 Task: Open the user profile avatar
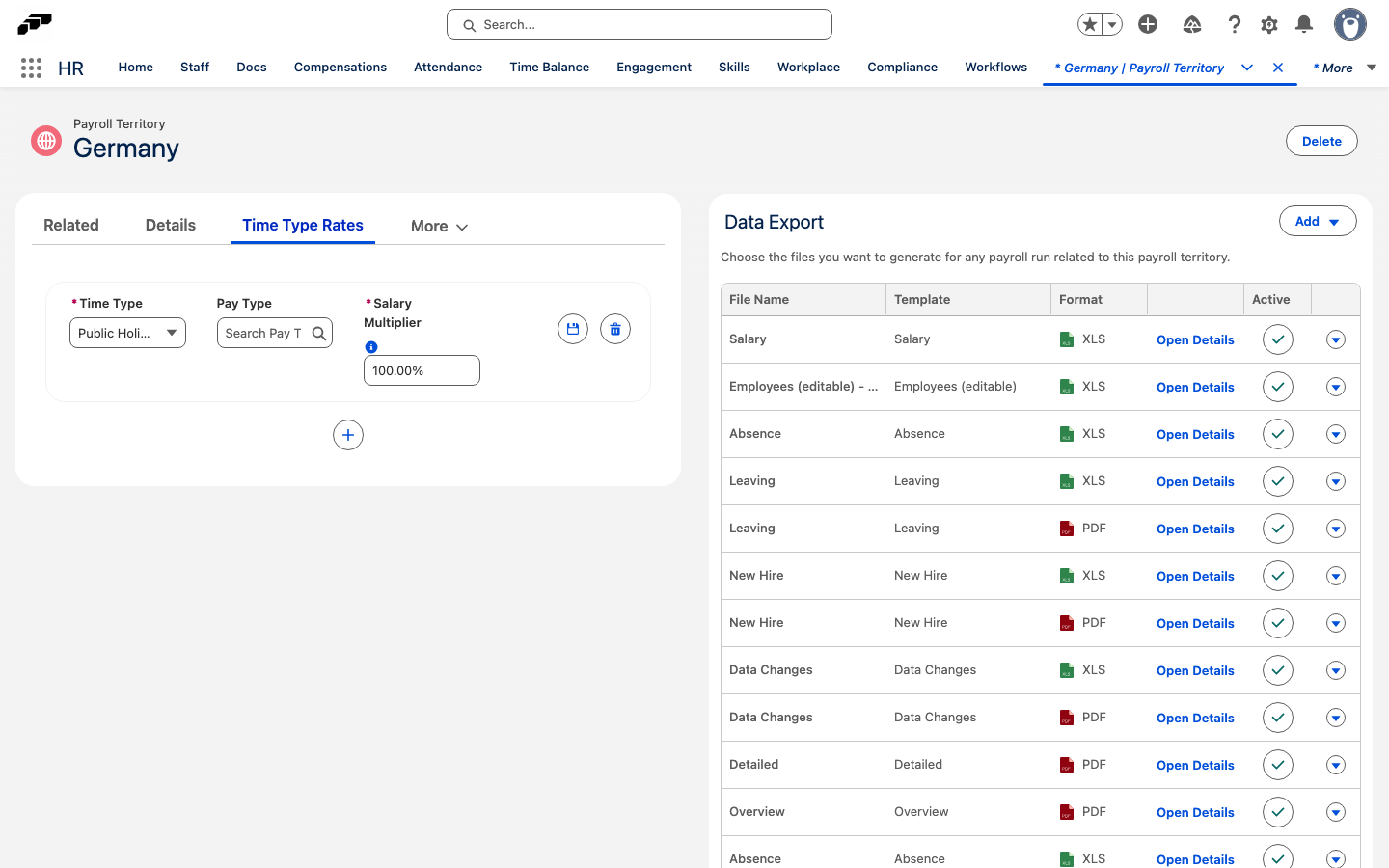click(1350, 24)
